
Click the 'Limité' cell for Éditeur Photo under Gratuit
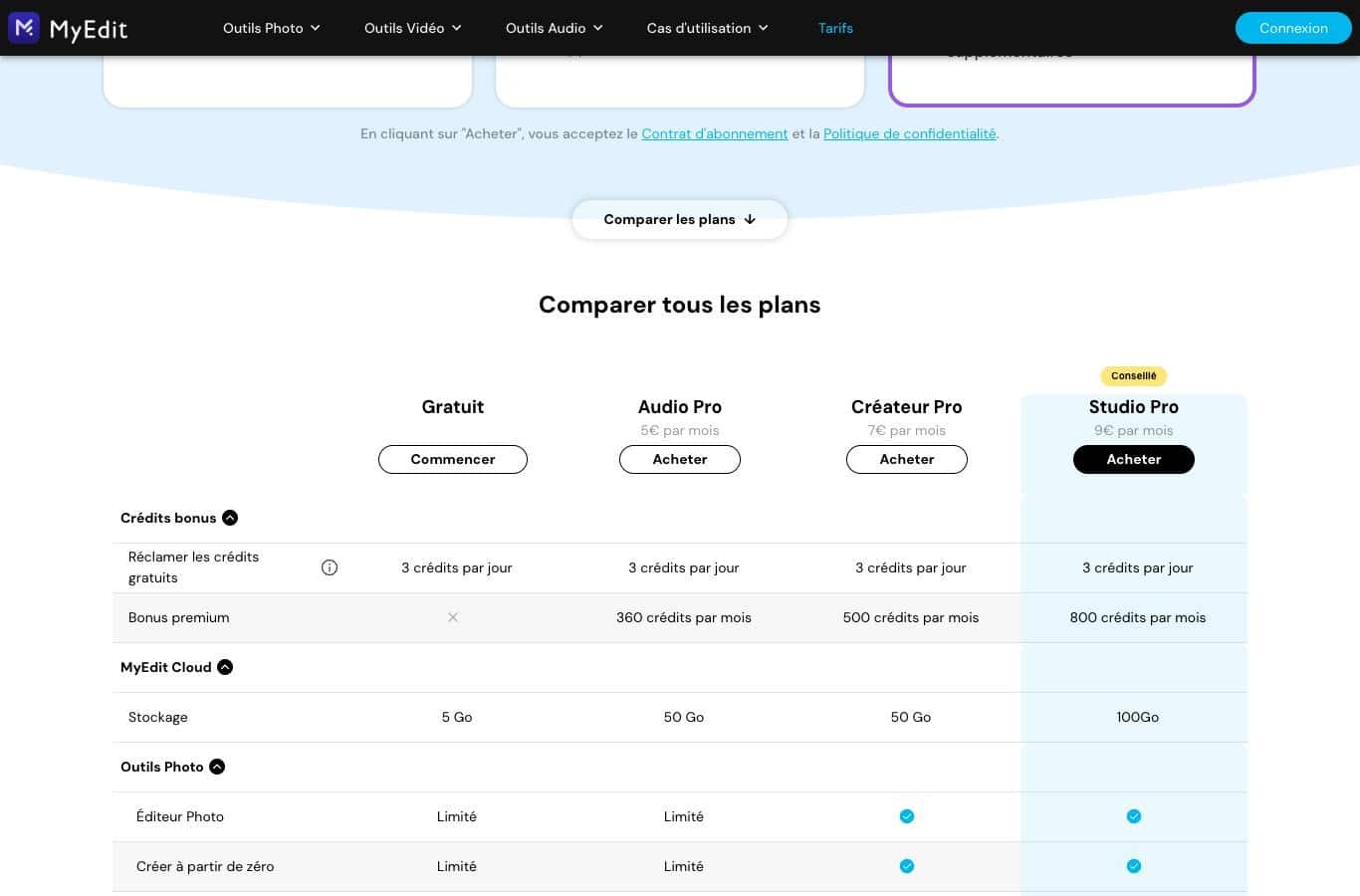(457, 816)
